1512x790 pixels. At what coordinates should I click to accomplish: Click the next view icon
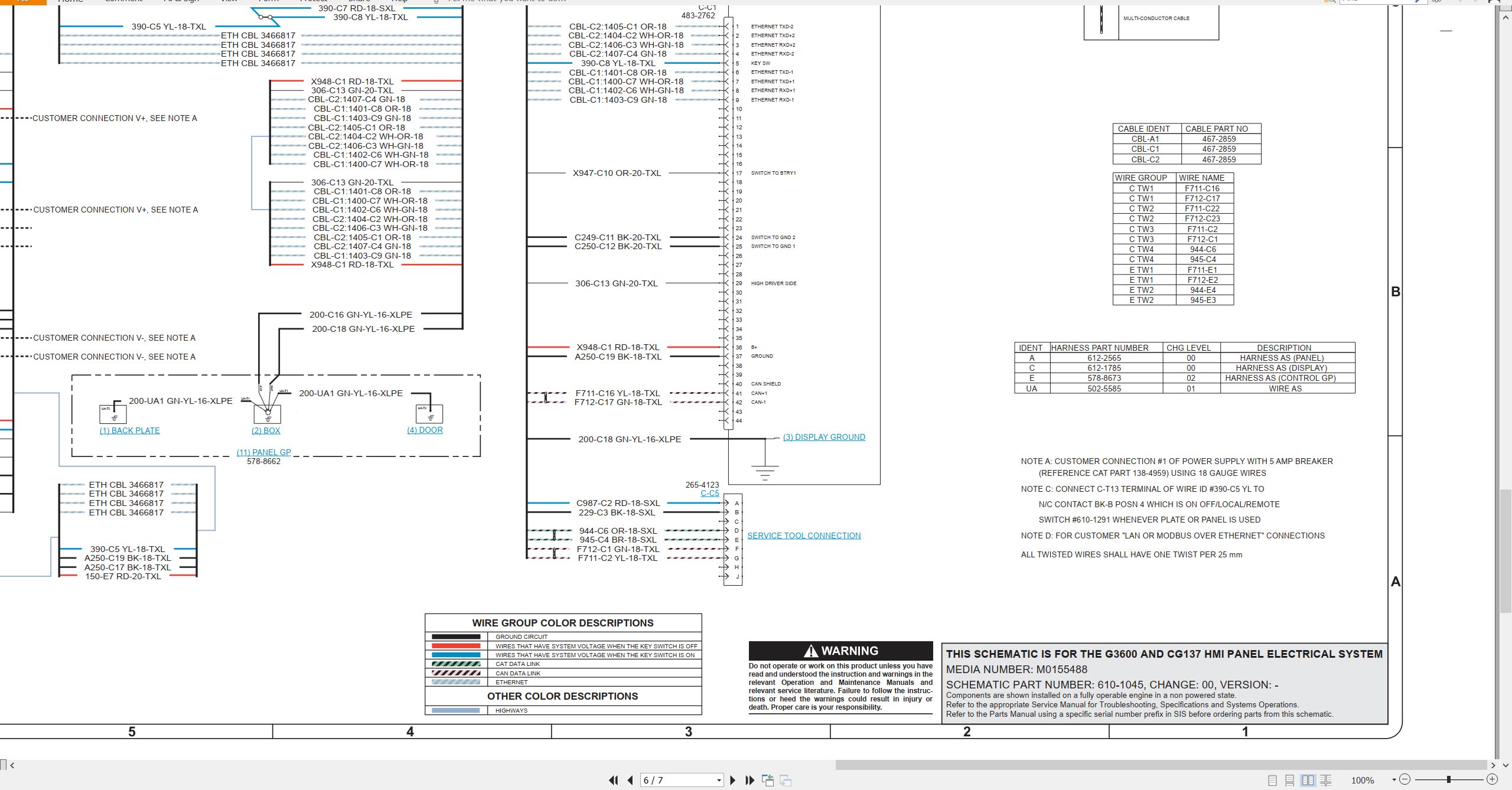click(786, 781)
